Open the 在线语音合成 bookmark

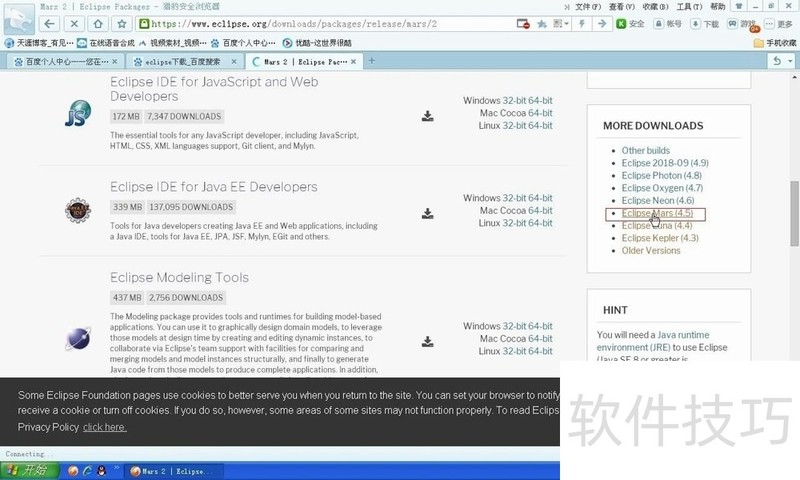click(x=106, y=43)
